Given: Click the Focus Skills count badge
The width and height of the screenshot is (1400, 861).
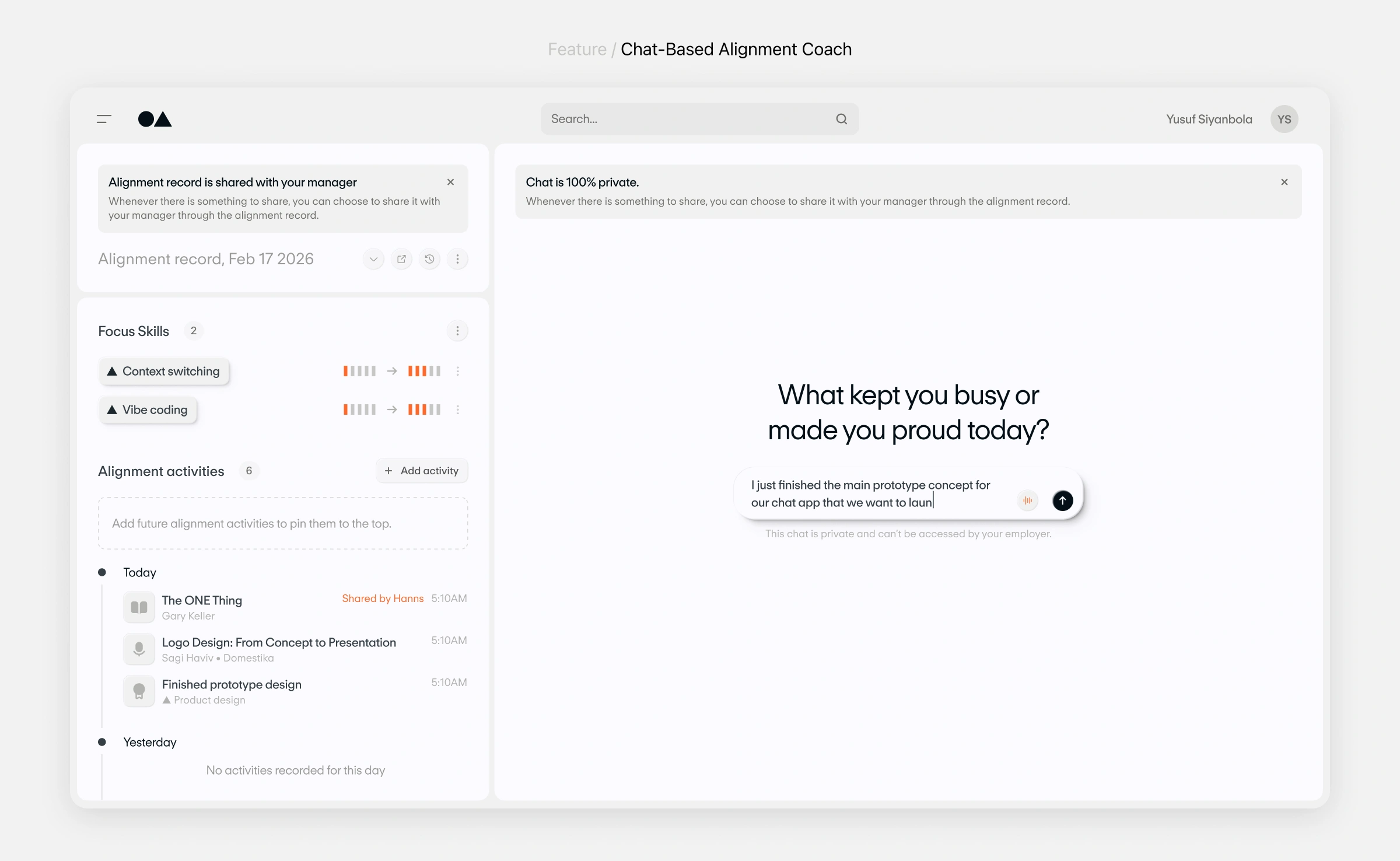Looking at the screenshot, I should [194, 331].
